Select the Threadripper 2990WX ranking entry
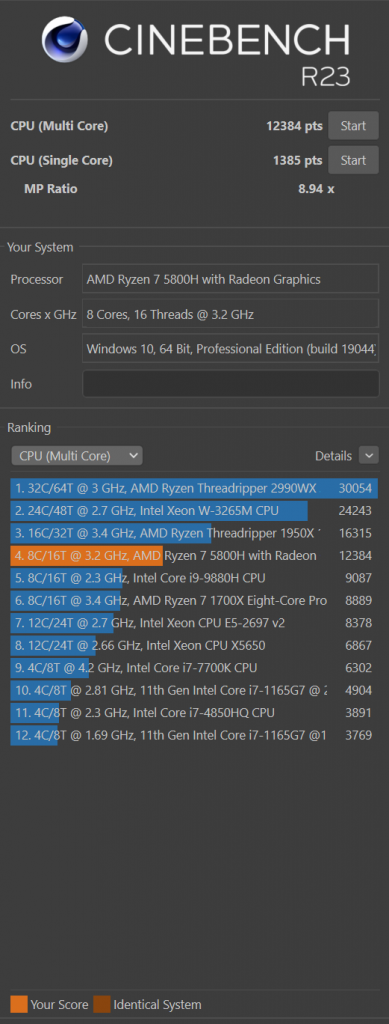The image size is (389, 1024). (x=194, y=488)
